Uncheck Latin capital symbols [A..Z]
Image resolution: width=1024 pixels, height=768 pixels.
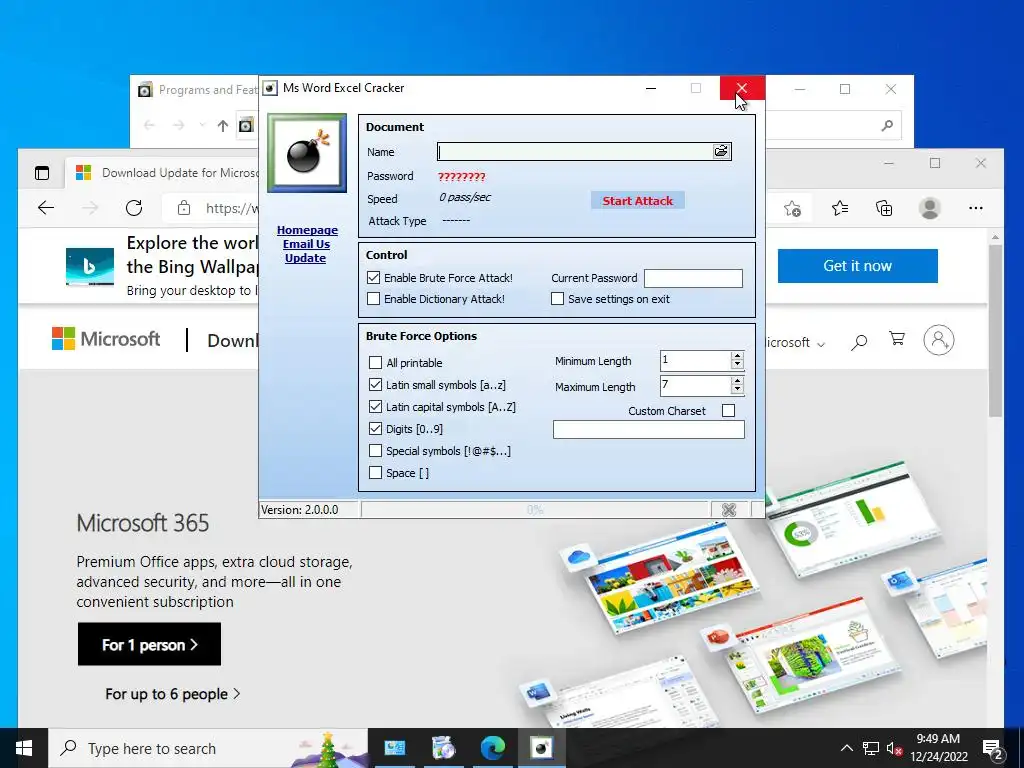coord(376,406)
